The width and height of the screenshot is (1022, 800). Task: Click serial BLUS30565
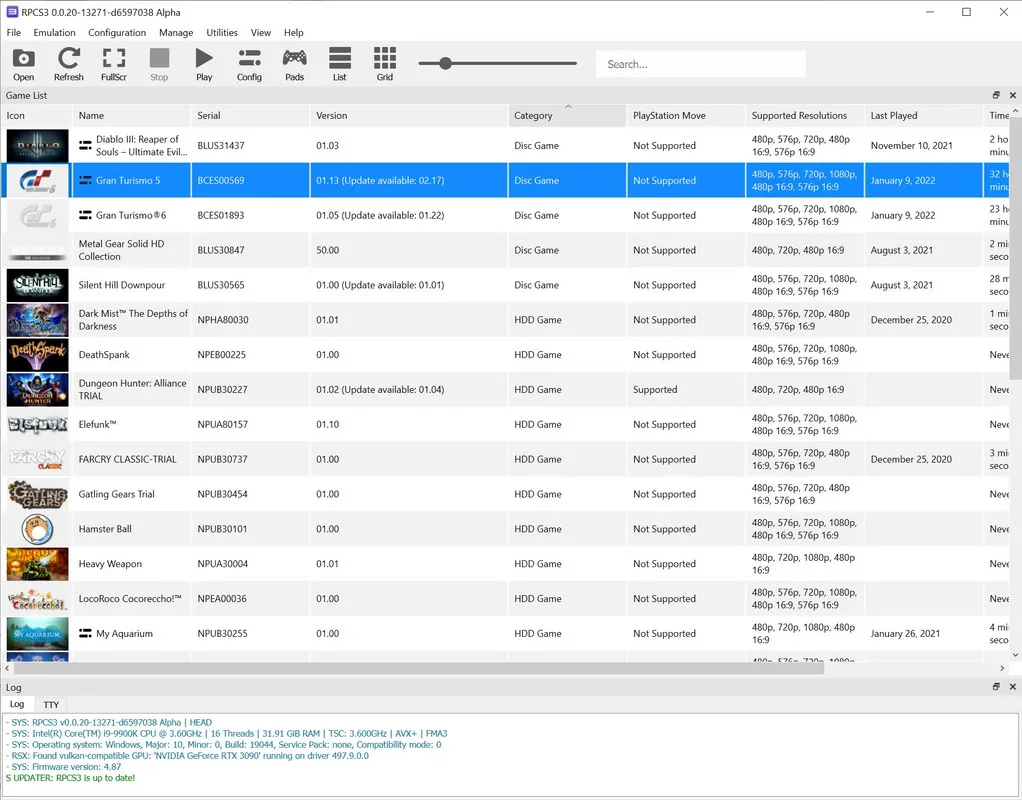pyautogui.click(x=222, y=285)
